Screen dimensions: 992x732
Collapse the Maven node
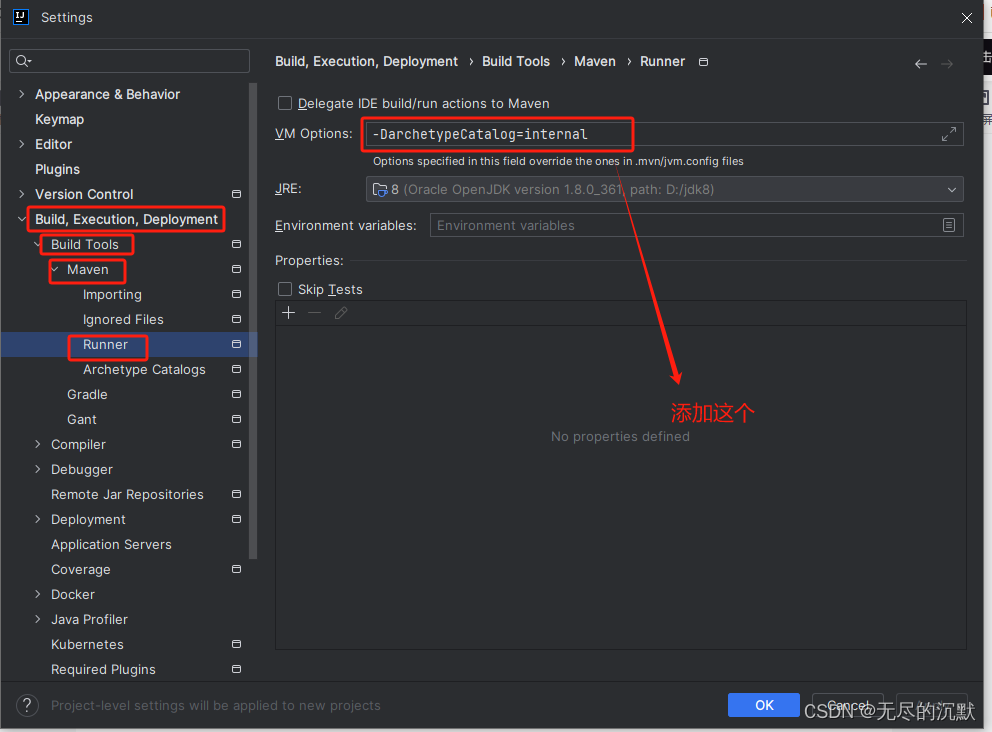tap(55, 270)
